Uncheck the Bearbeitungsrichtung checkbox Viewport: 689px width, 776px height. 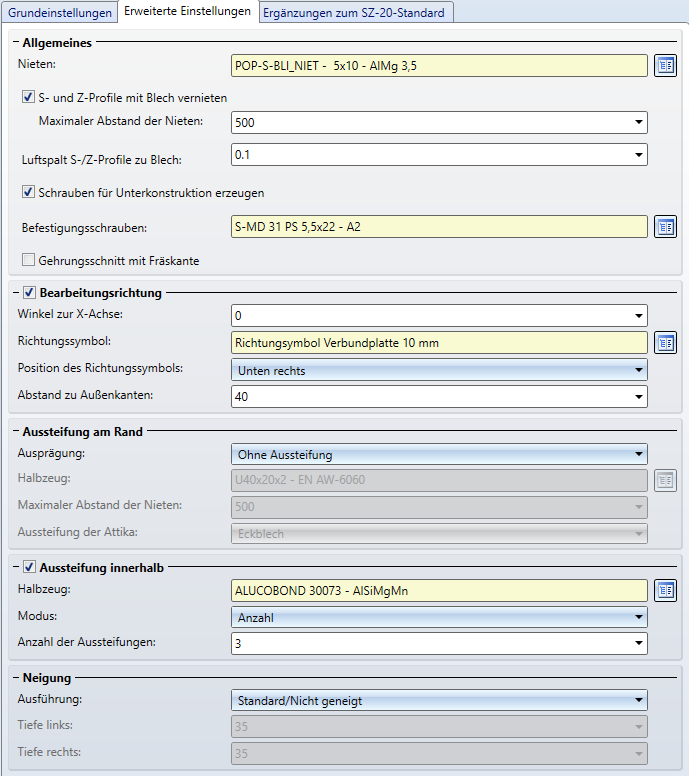(29, 292)
